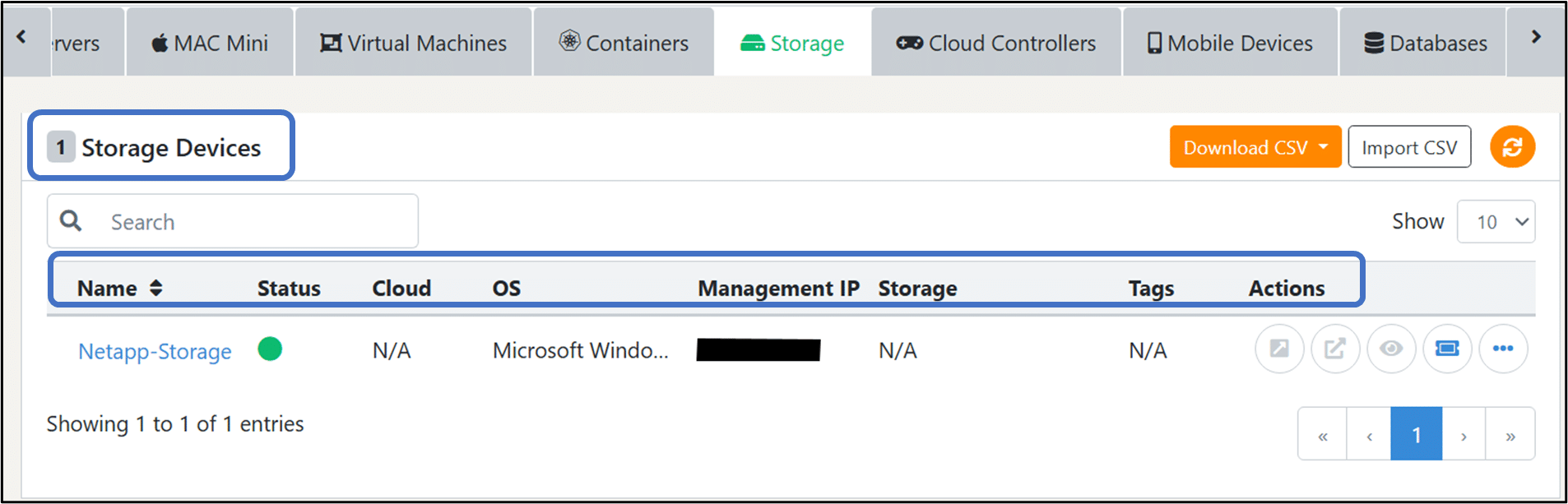Click the open-external-link action icon

pos(1335,349)
